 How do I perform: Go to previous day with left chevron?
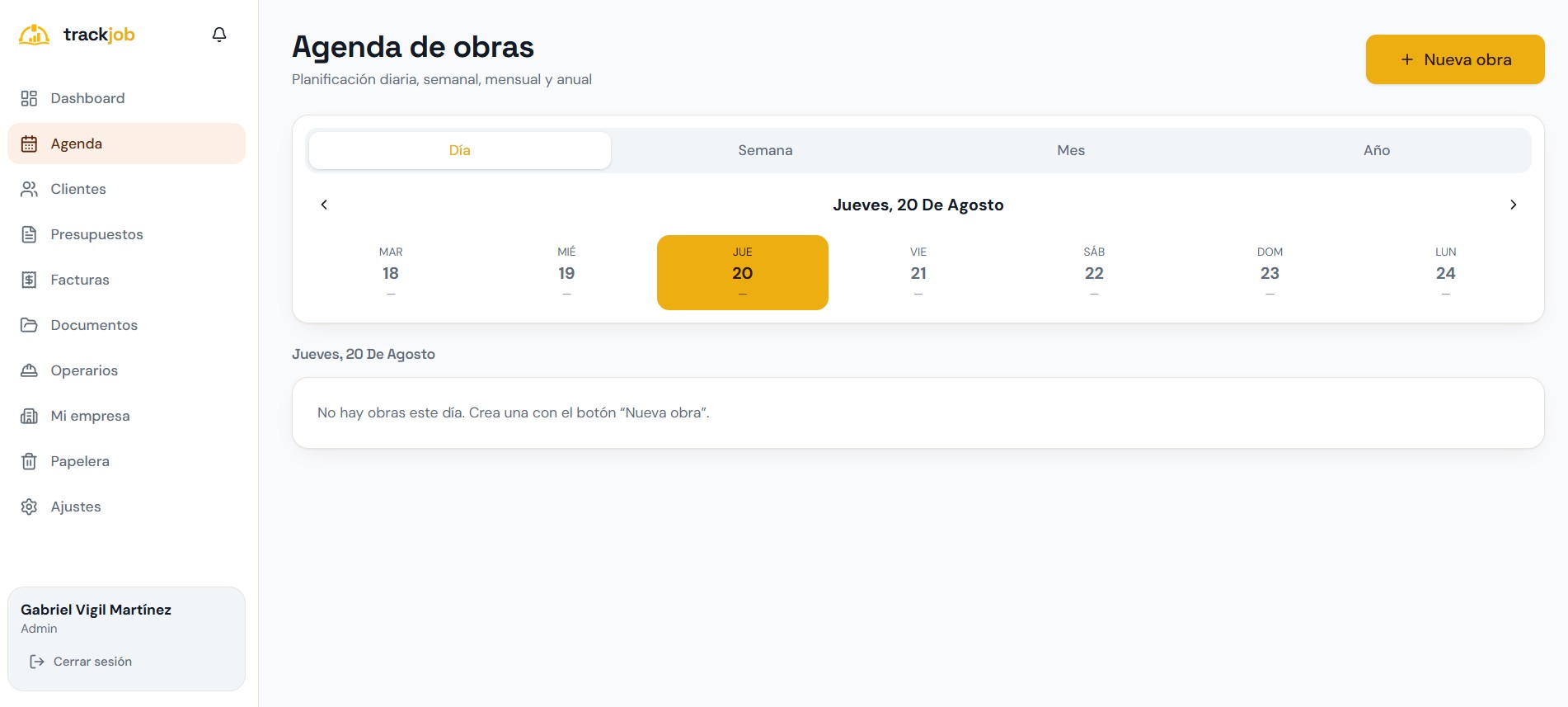coord(324,205)
